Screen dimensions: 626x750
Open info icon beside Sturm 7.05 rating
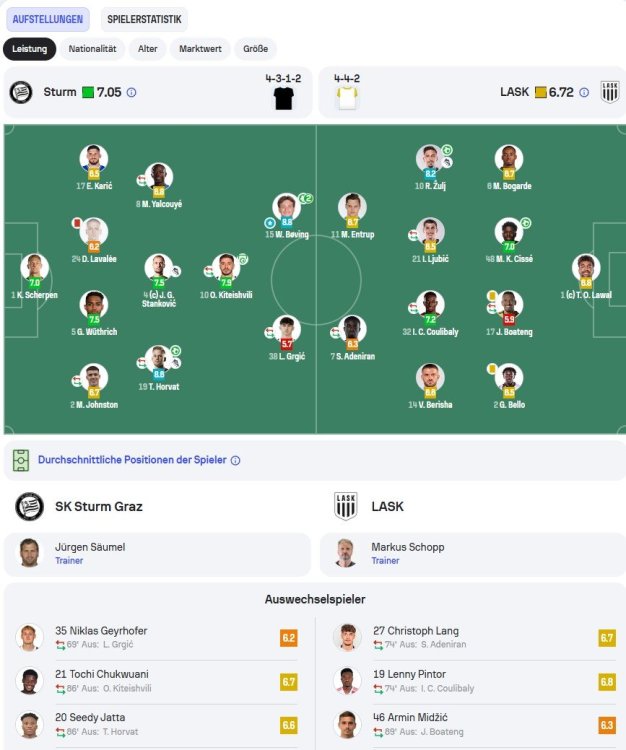click(132, 92)
